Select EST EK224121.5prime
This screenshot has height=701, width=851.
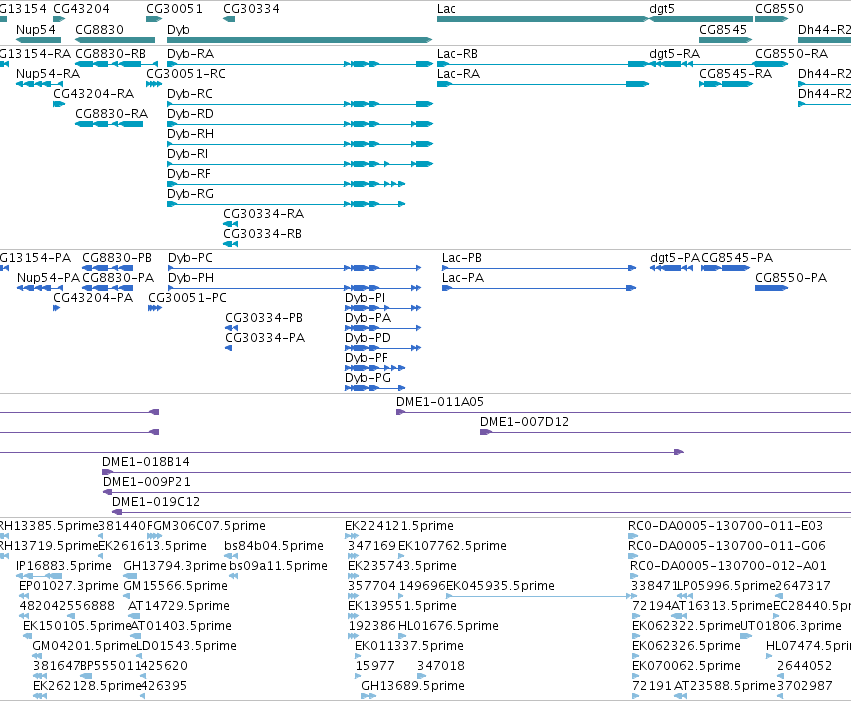[399, 527]
